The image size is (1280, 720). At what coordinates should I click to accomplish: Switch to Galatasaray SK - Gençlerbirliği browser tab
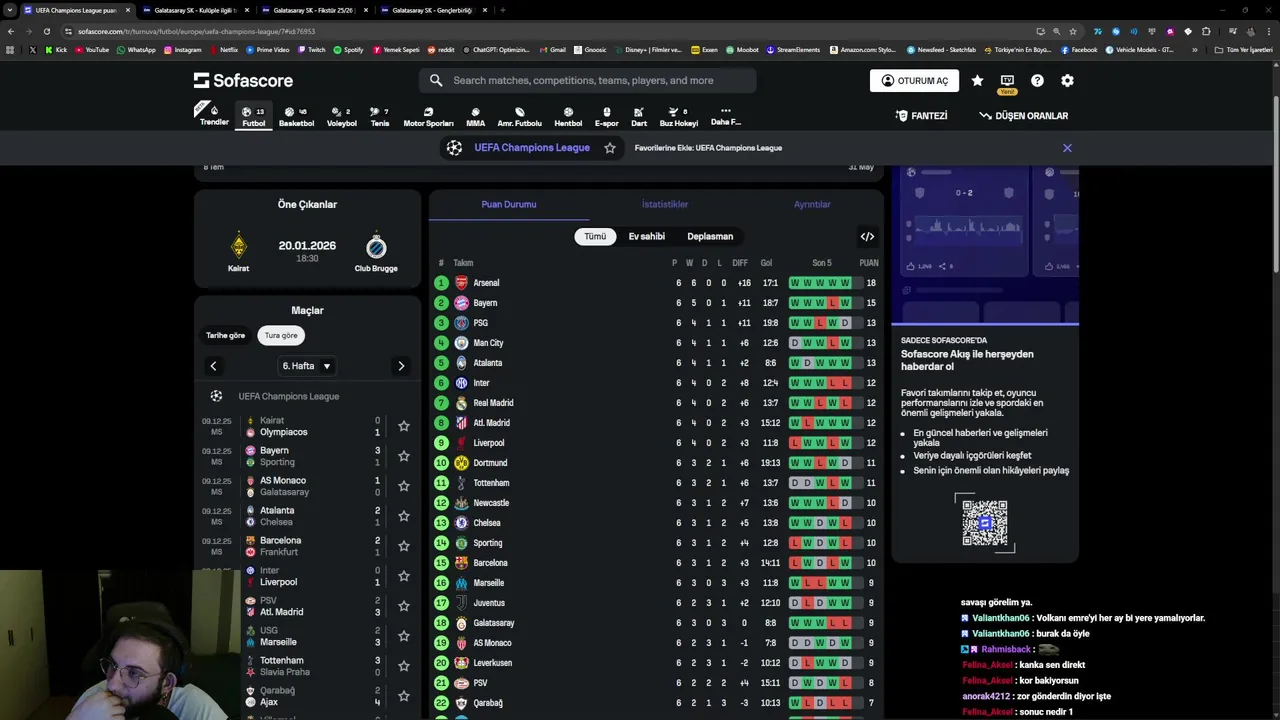coord(432,10)
